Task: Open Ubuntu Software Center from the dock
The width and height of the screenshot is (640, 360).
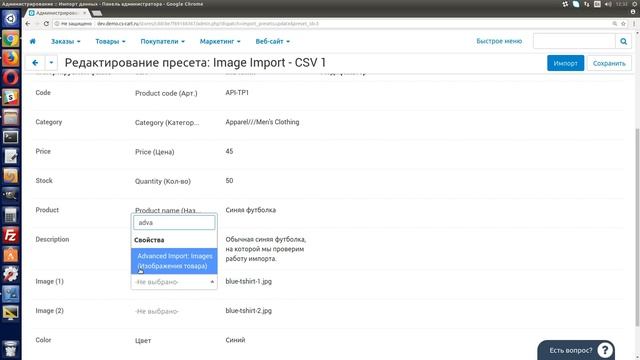Action: point(11,255)
